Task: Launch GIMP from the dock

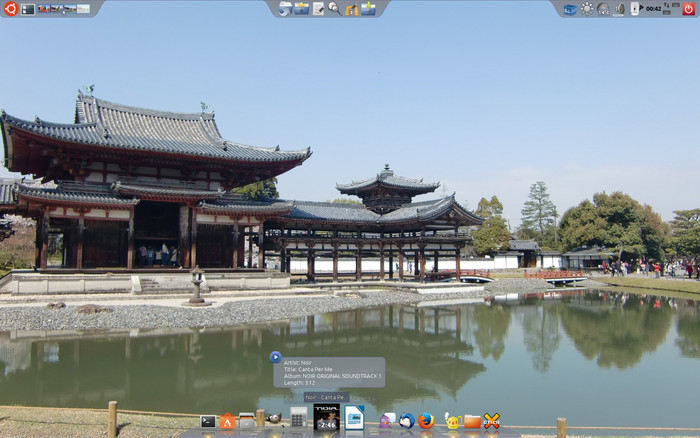Action: (273, 418)
